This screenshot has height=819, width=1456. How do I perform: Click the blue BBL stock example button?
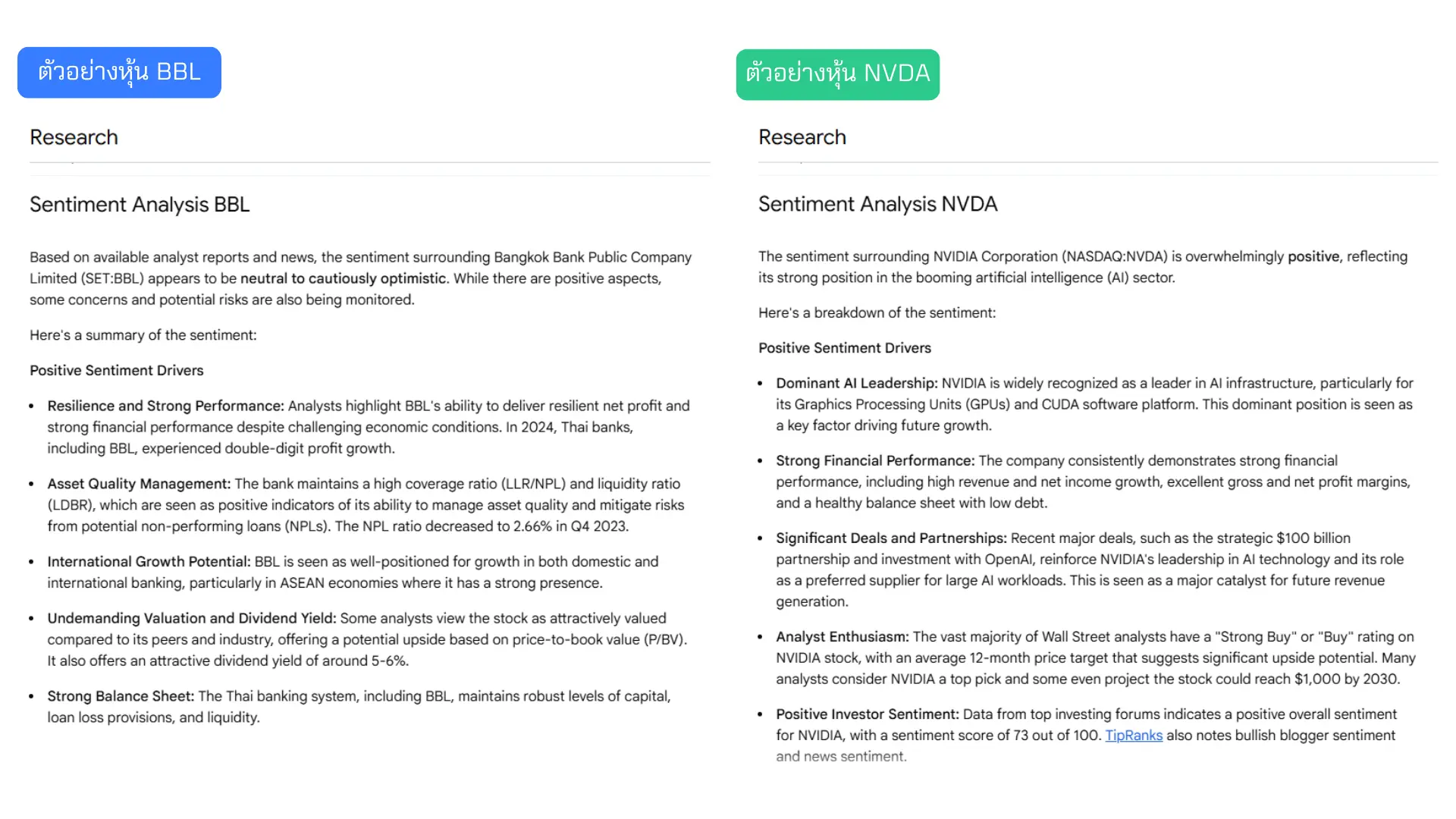[x=119, y=73]
